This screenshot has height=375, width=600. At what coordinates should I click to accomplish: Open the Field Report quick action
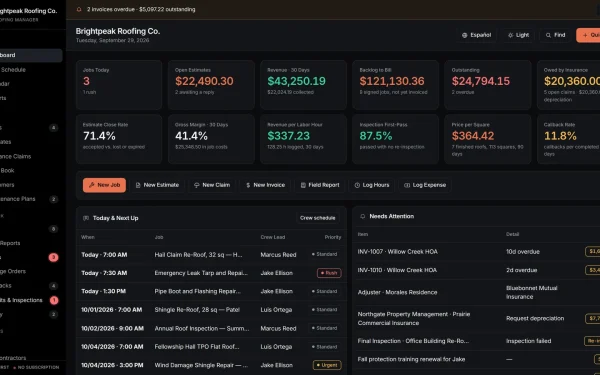(320, 185)
